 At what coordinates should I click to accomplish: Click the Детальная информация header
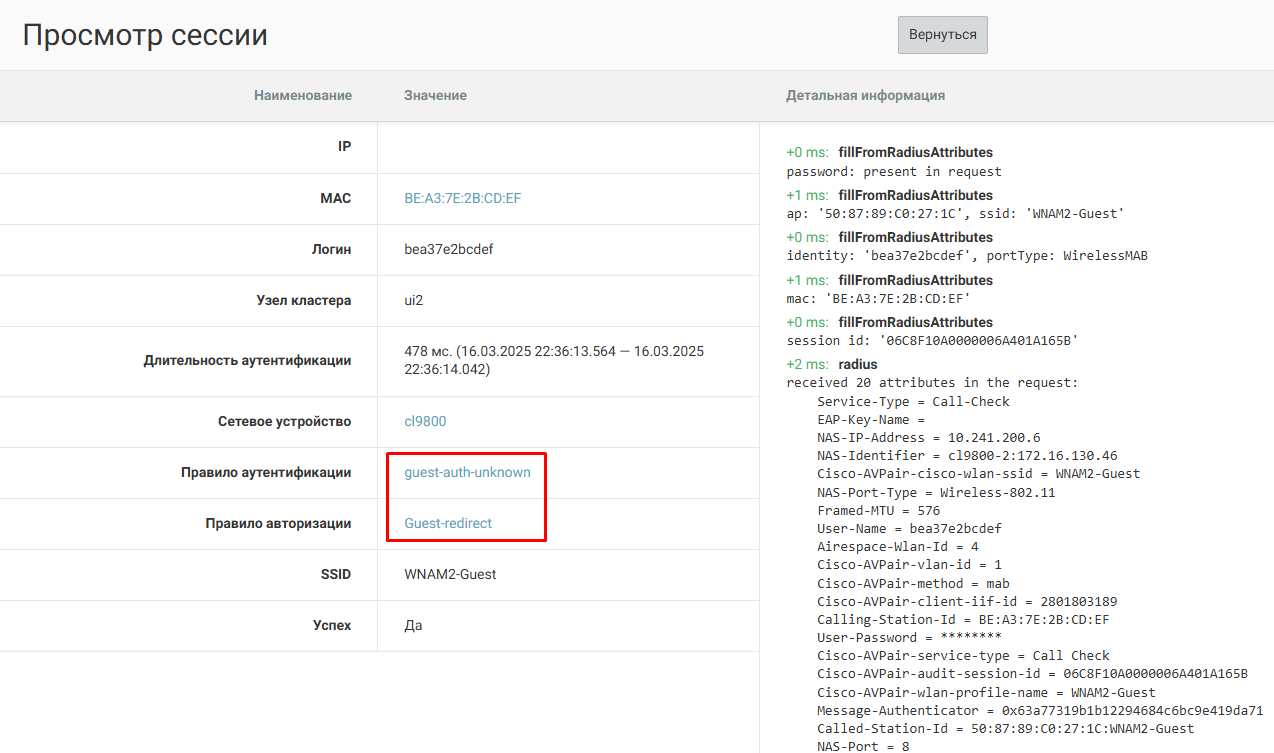(865, 95)
